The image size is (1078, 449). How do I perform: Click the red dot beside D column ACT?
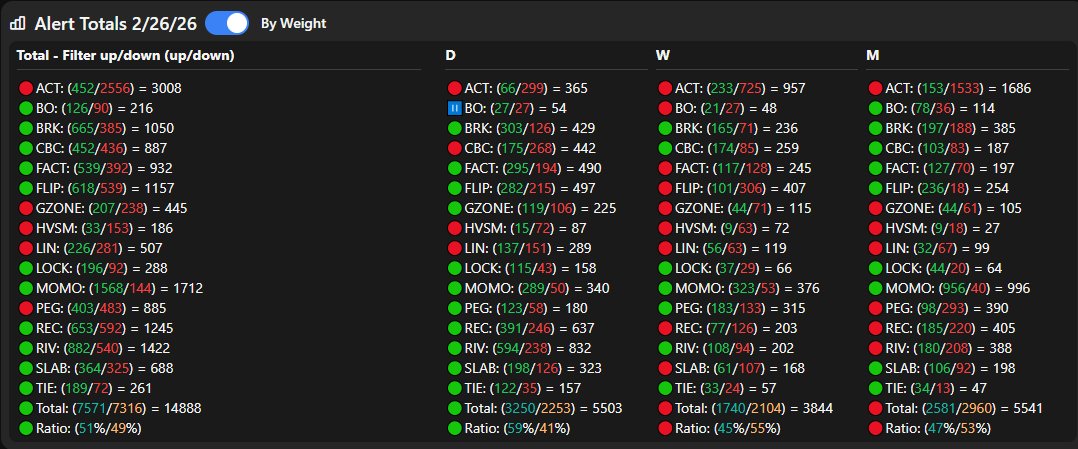coord(454,88)
